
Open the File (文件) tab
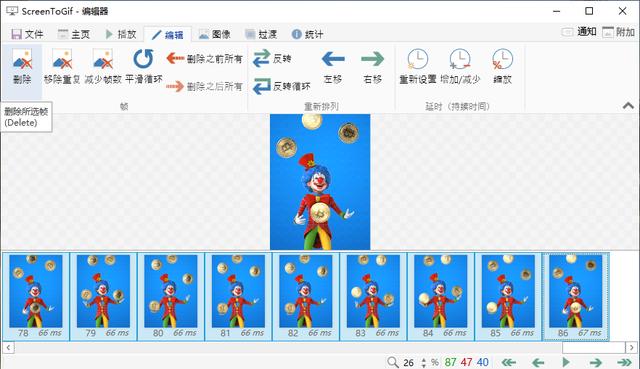pyautogui.click(x=27, y=34)
